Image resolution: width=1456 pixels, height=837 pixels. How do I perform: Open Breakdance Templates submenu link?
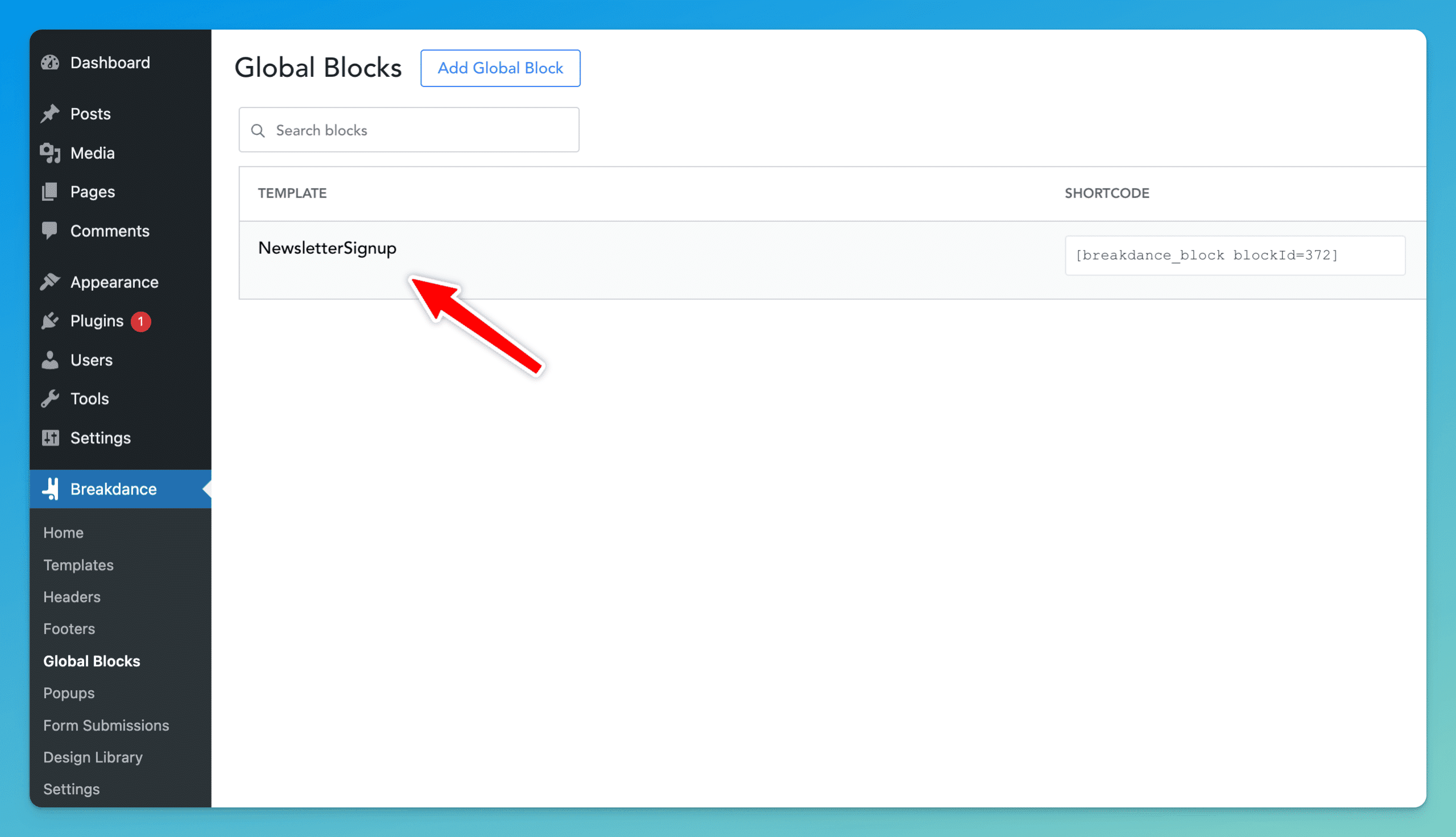click(78, 564)
